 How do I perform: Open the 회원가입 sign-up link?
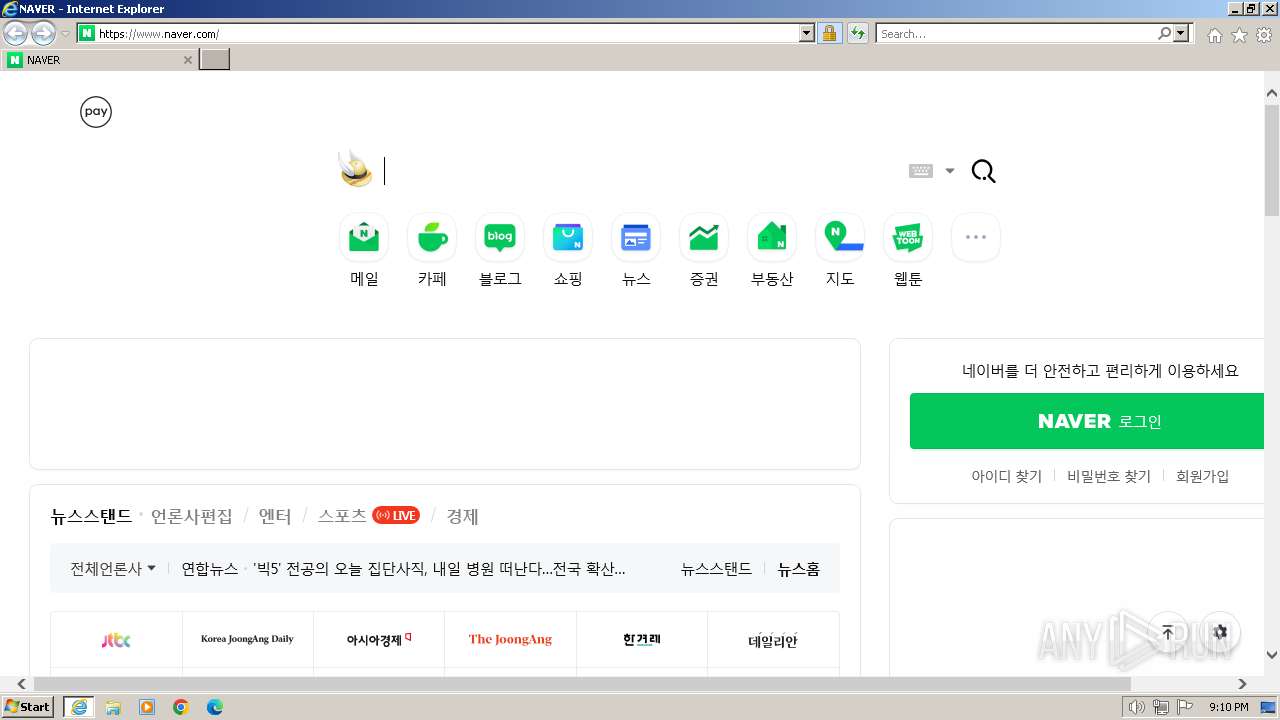point(1202,476)
